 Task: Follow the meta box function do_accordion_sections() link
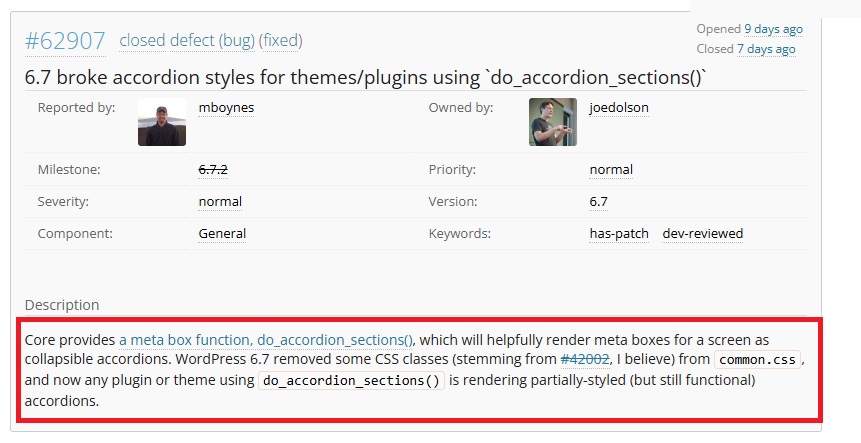click(266, 340)
